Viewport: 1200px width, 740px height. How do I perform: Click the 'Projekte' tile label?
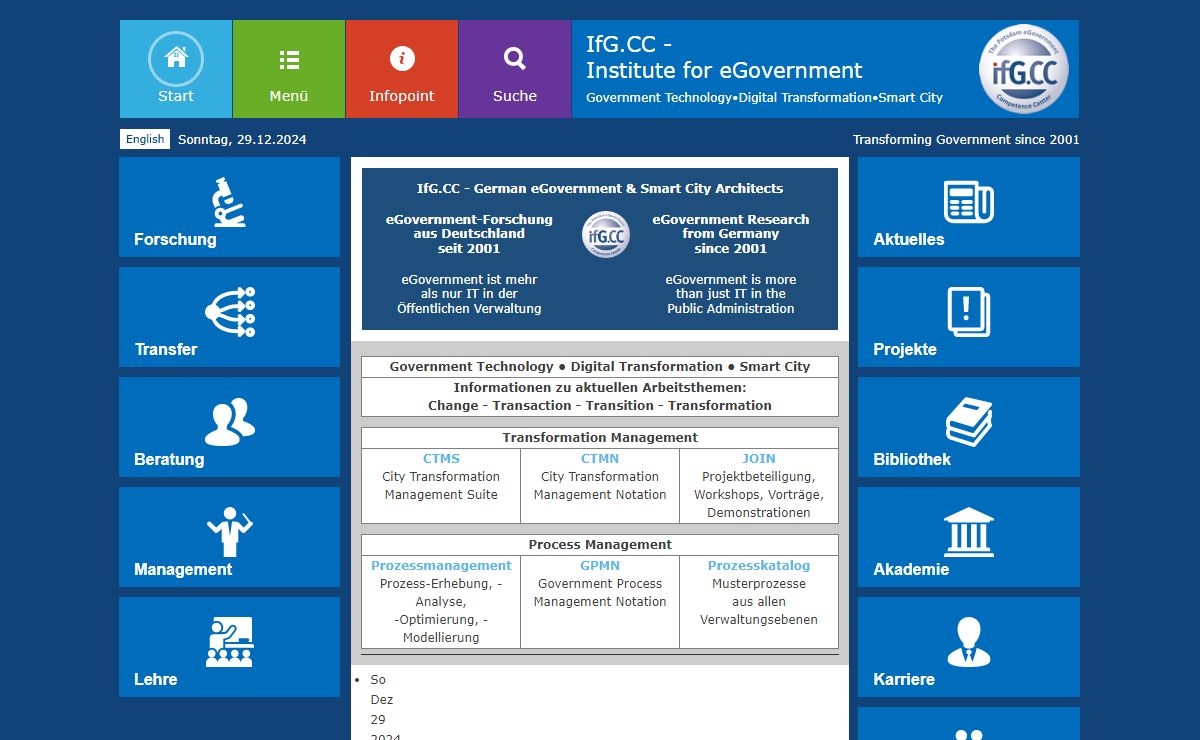click(x=905, y=350)
